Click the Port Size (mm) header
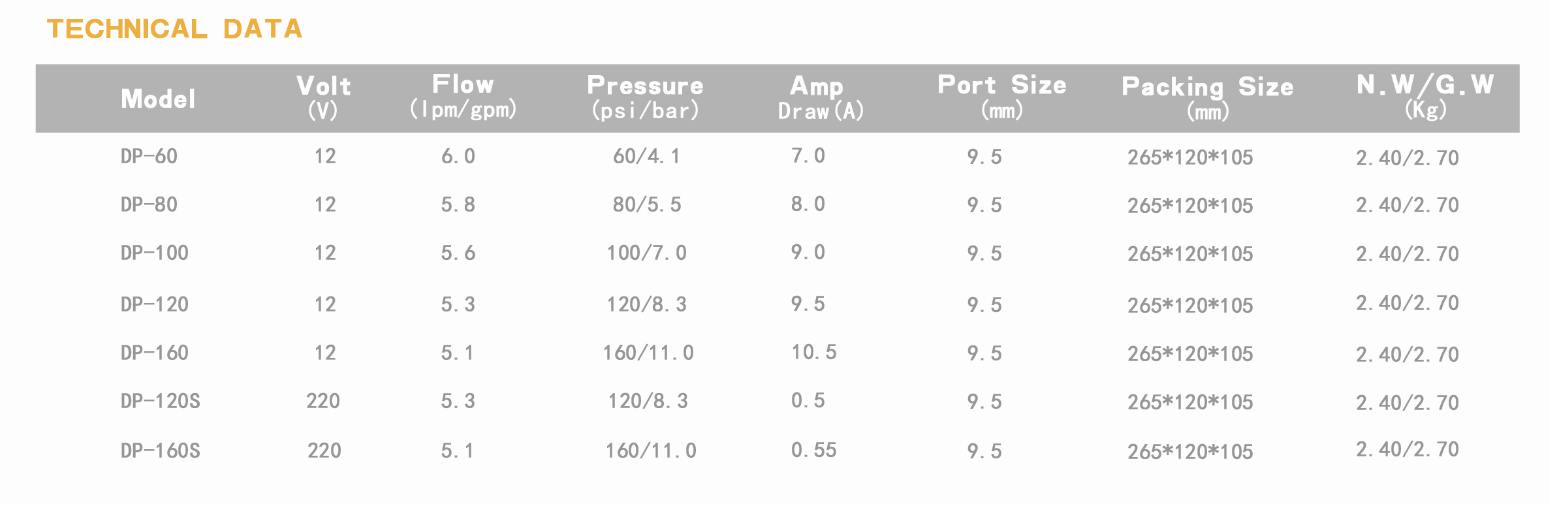Screen dimensions: 1549x505 click(1002, 97)
